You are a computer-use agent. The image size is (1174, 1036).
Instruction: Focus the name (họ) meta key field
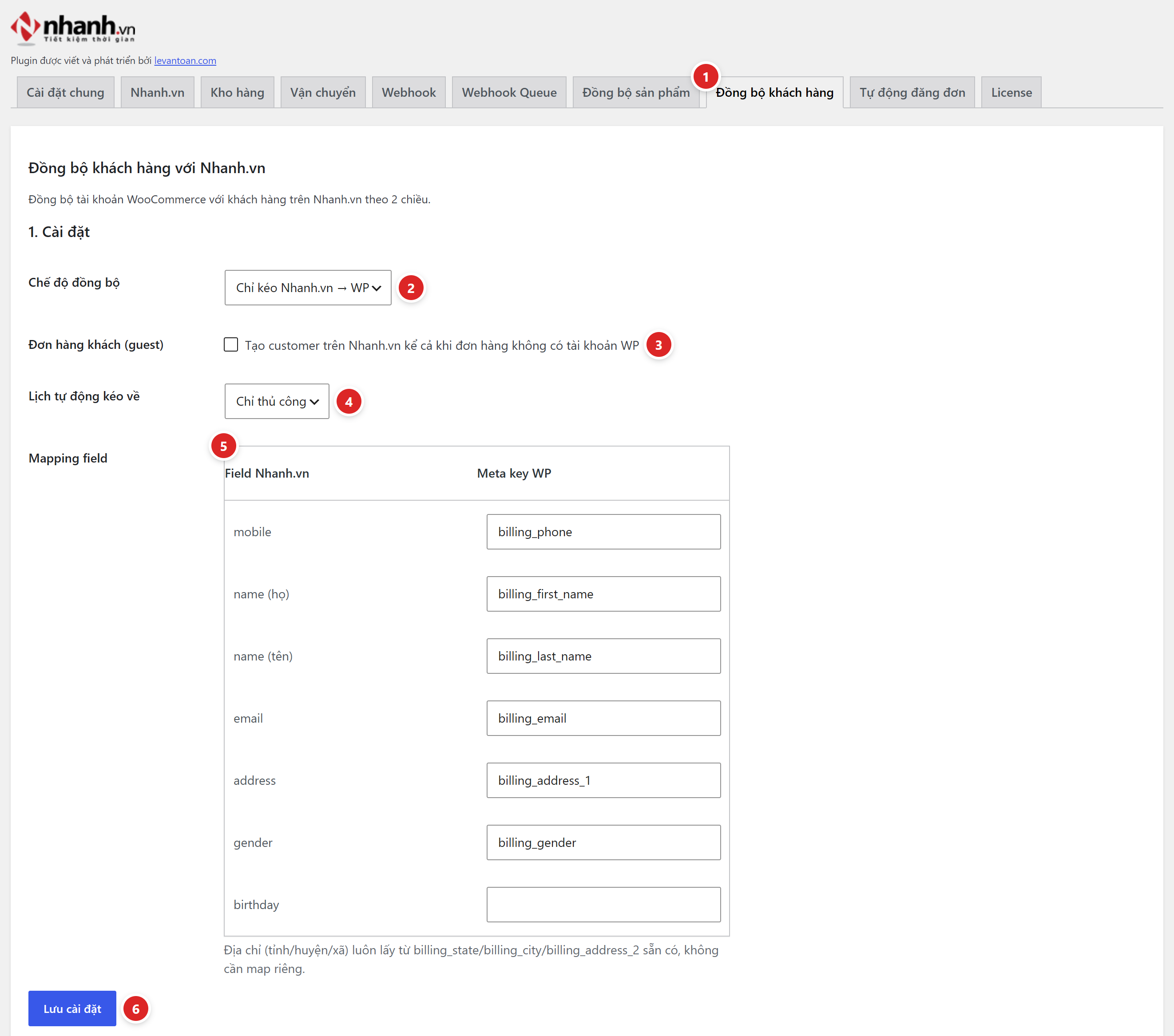pyautogui.click(x=604, y=594)
